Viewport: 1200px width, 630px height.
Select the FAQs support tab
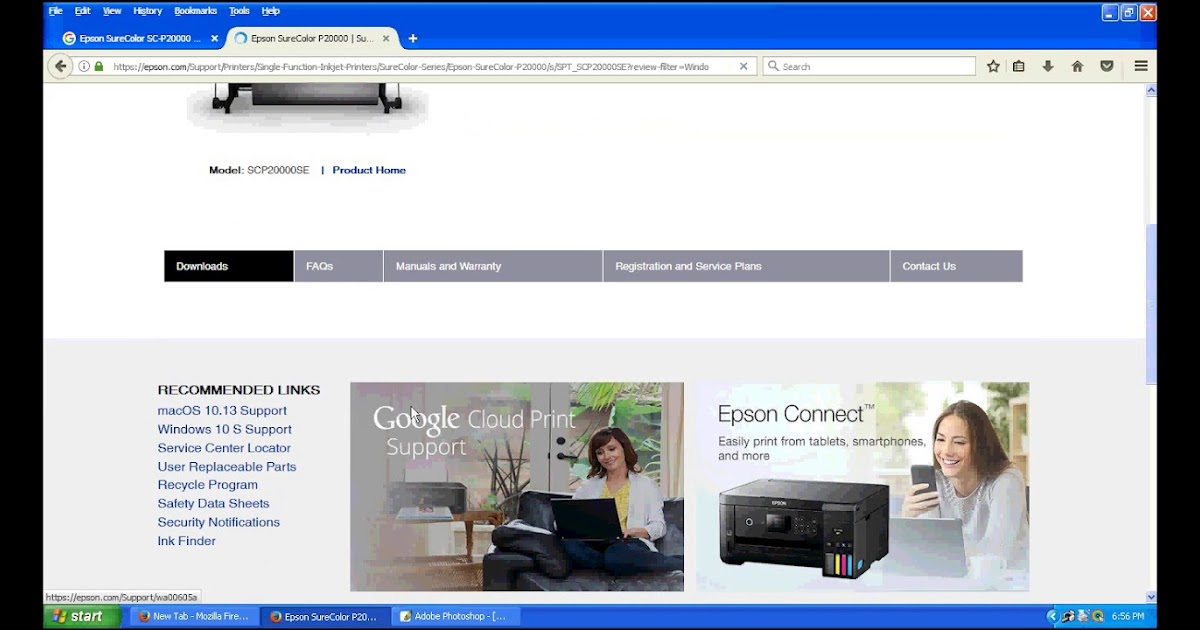coord(339,266)
